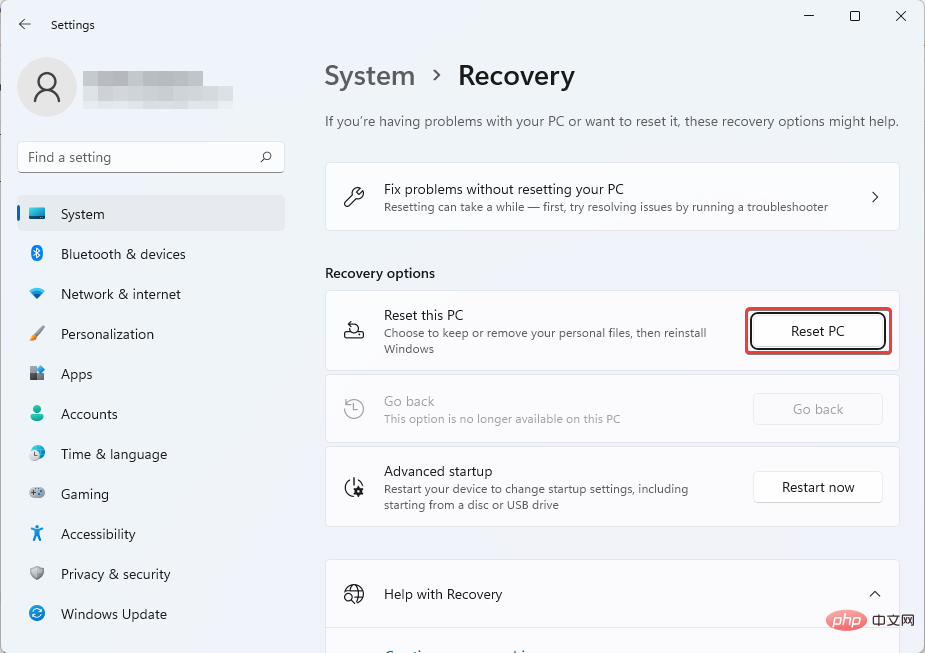Click the Settings window title text
This screenshot has width=925, height=653.
tap(73, 25)
